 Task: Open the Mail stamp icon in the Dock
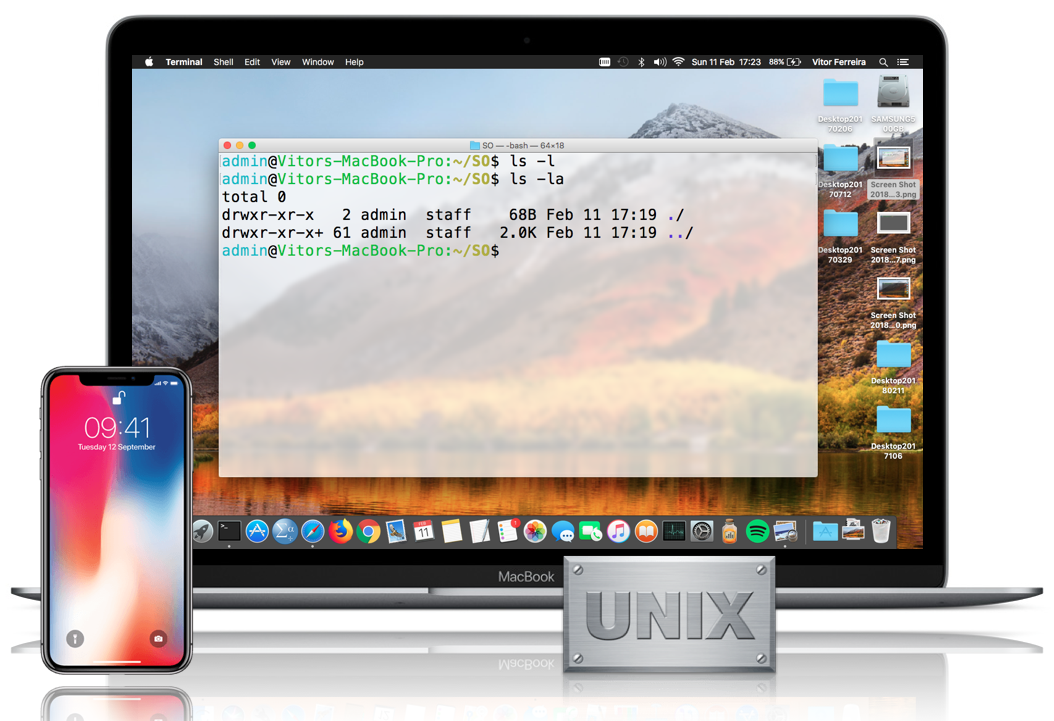click(x=397, y=532)
